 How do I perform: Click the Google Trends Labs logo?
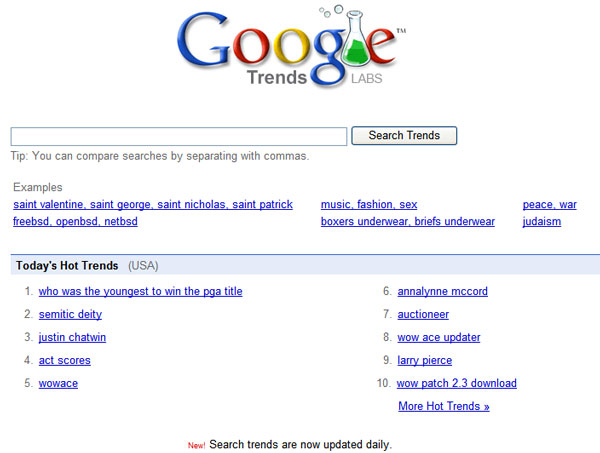tap(291, 47)
